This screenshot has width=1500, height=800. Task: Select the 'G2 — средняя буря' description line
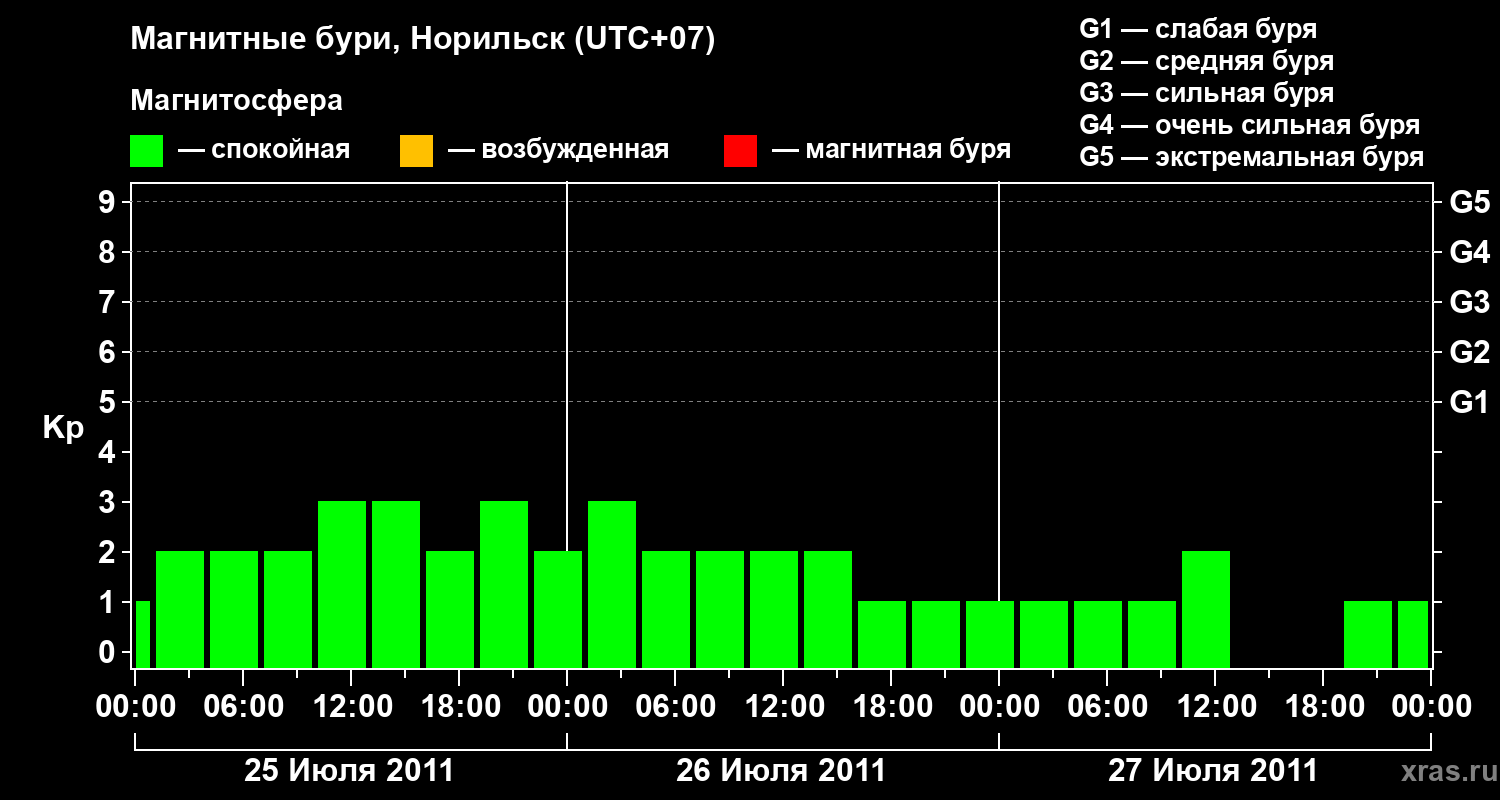pos(1207,61)
